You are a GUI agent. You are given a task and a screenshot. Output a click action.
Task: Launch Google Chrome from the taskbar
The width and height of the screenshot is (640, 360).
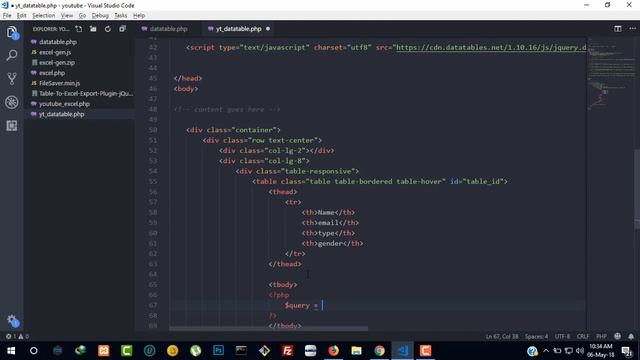click(x=380, y=351)
